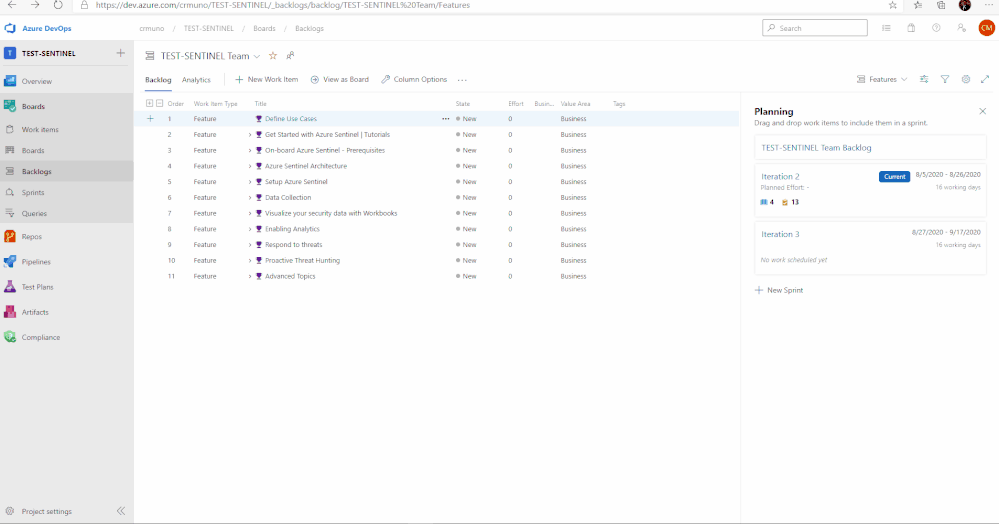This screenshot has height=524, width=999.
Task: Click the Search input field
Action: 815,28
